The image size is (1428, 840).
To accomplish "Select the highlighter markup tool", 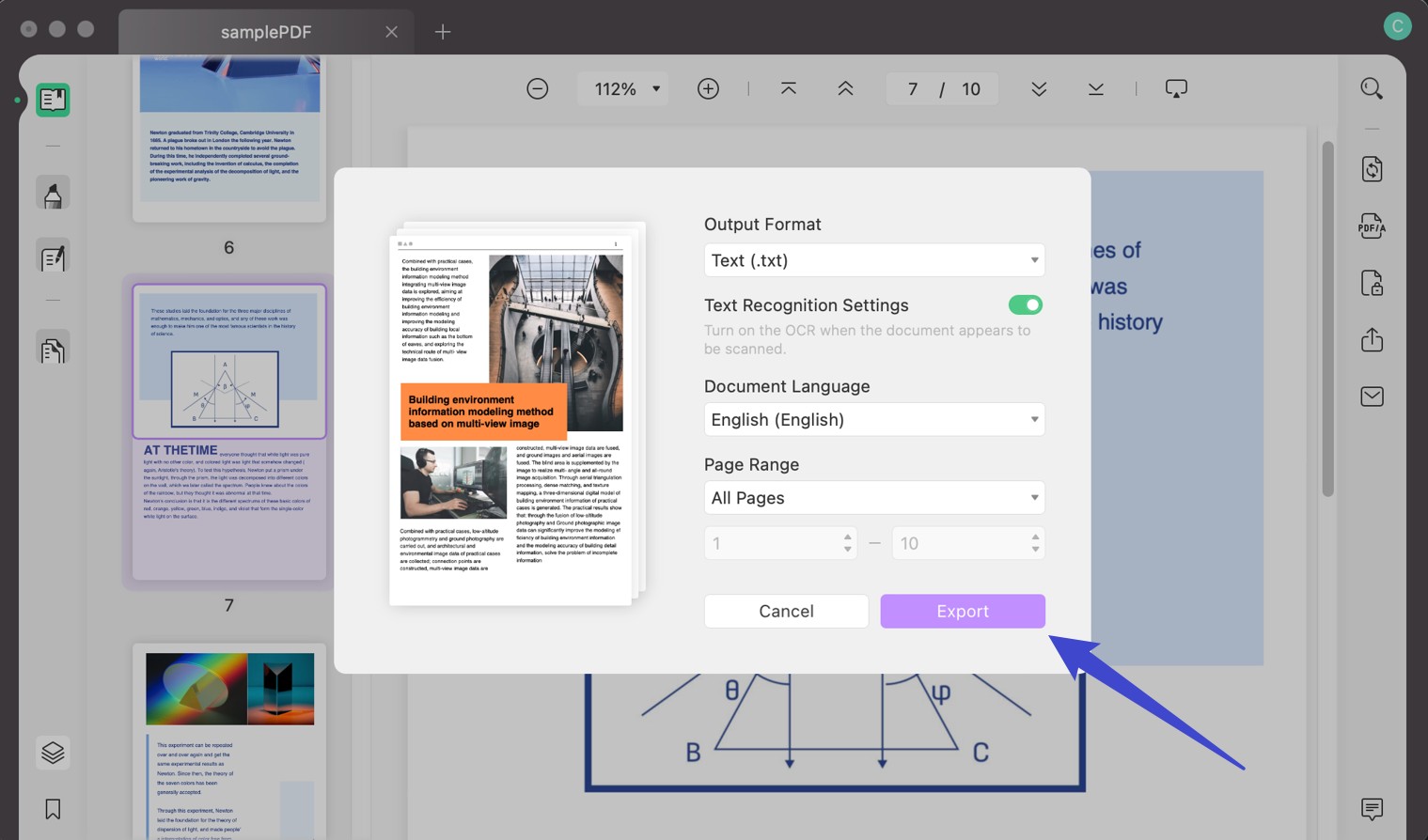I will pos(53,192).
